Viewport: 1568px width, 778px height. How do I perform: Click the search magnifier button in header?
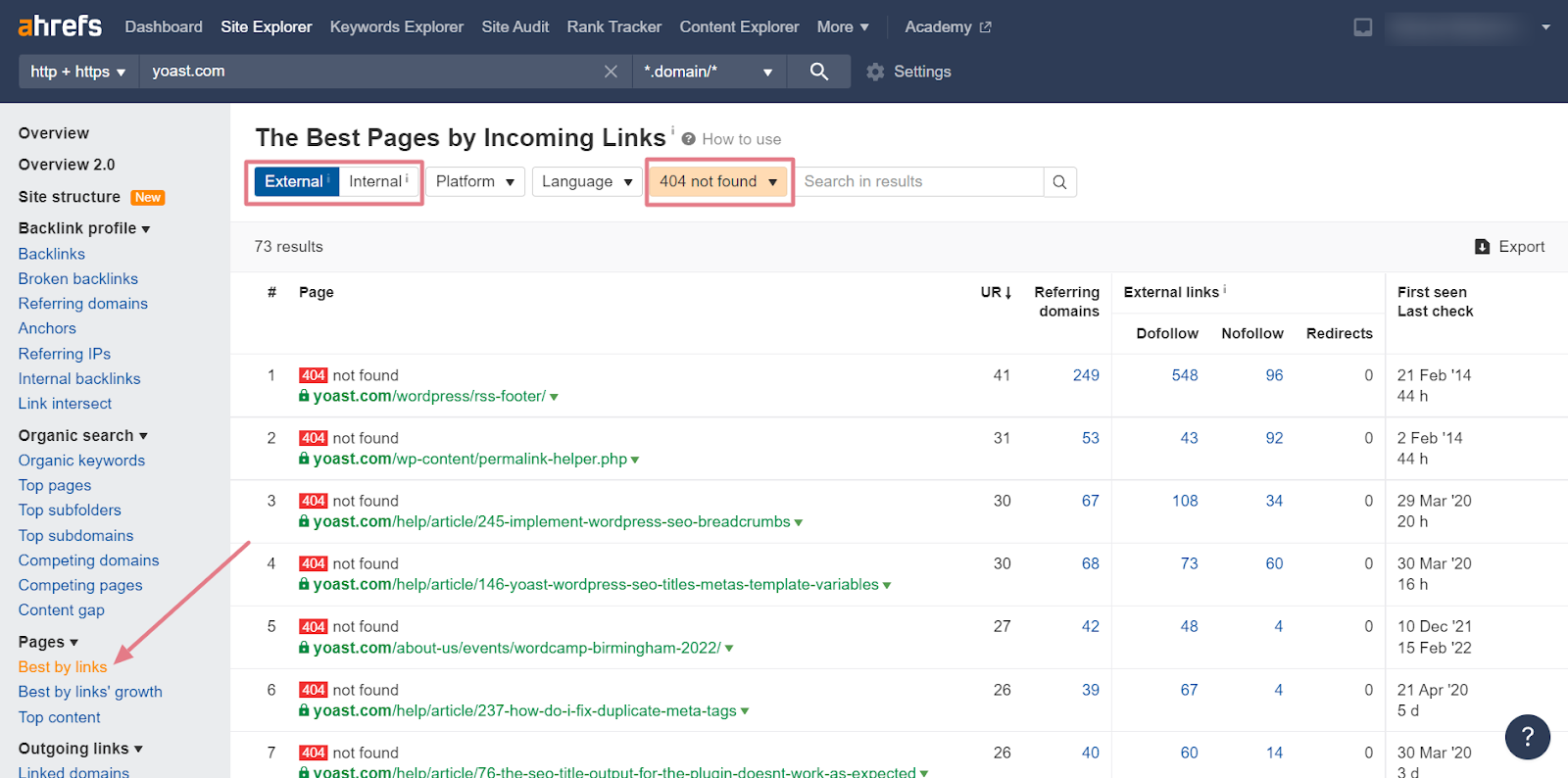[x=819, y=72]
